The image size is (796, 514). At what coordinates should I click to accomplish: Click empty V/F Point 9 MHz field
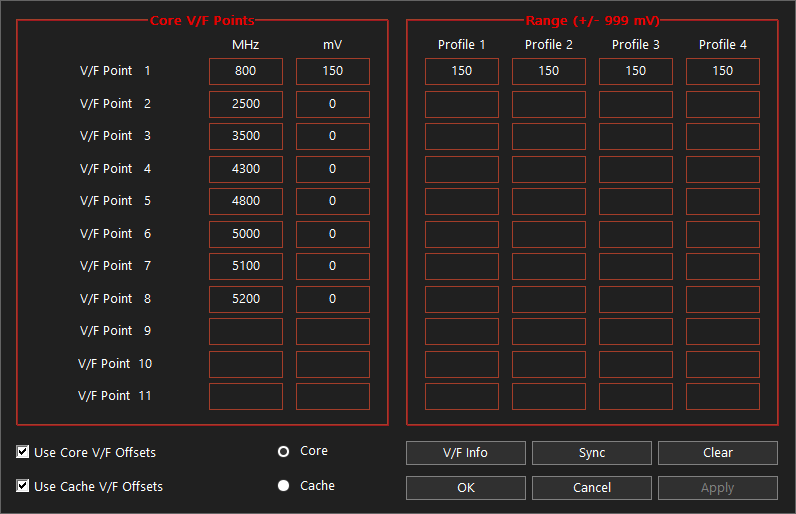point(246,331)
